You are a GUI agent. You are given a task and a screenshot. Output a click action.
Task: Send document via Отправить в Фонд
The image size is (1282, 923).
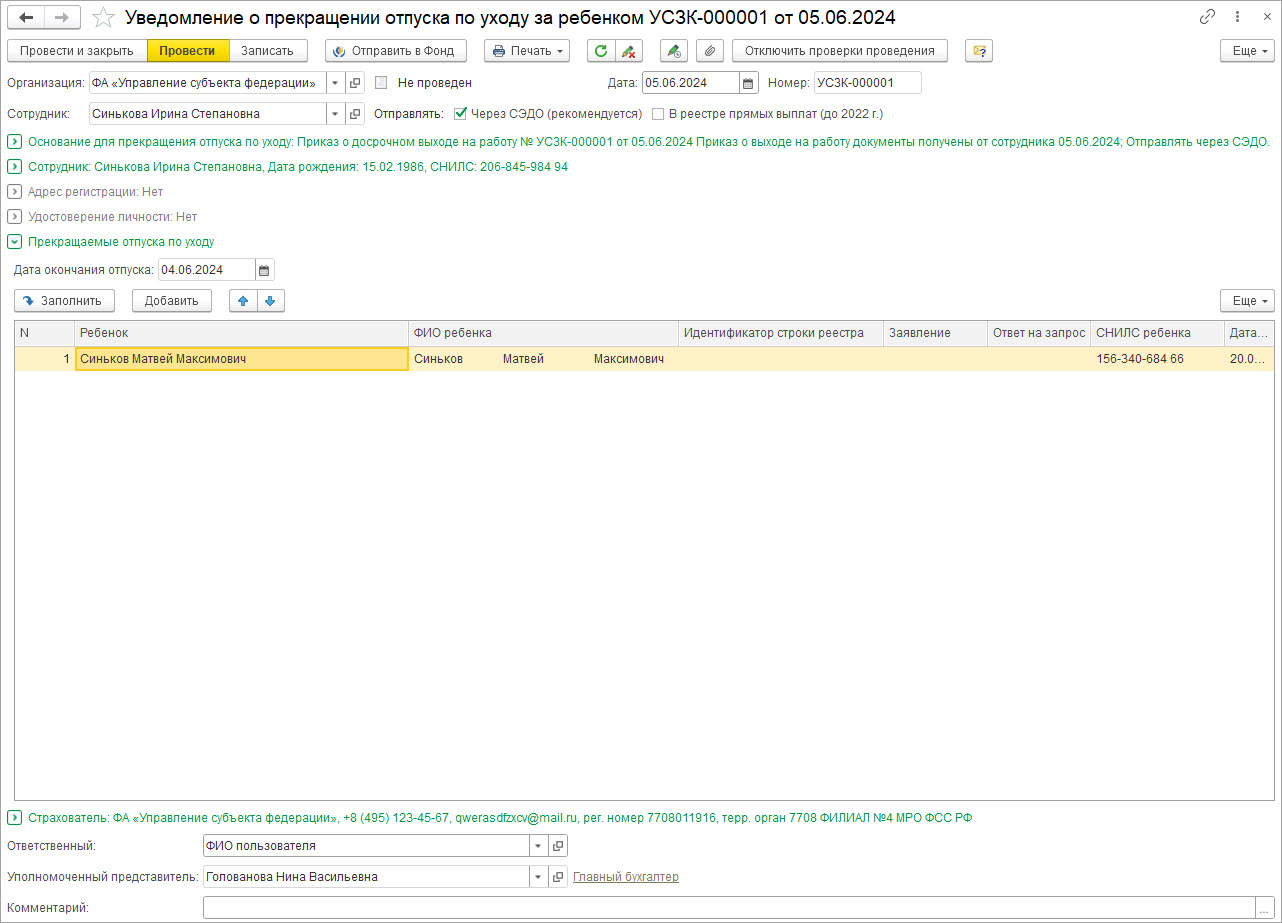point(396,51)
